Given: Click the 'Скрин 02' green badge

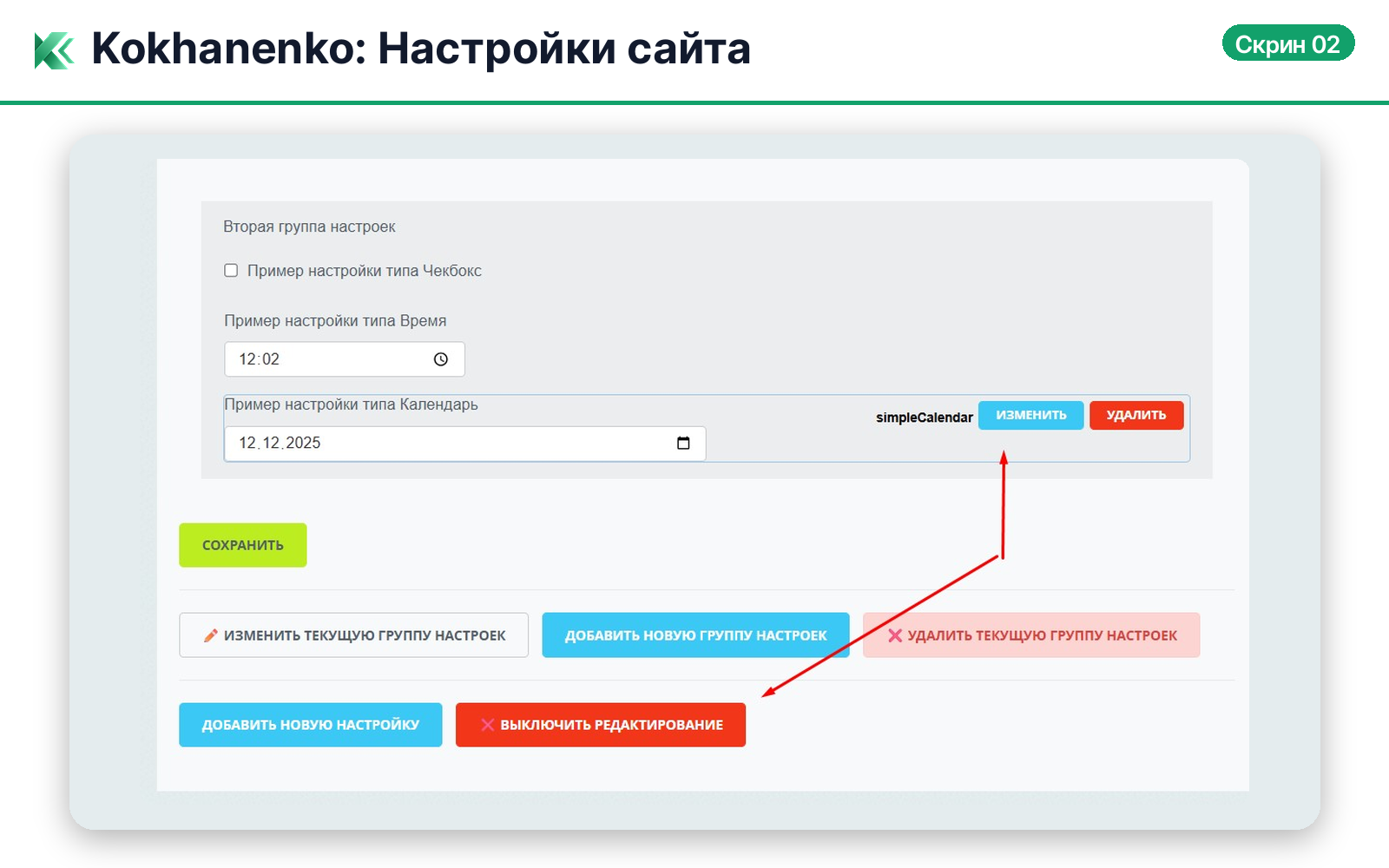Looking at the screenshot, I should 1287,43.
